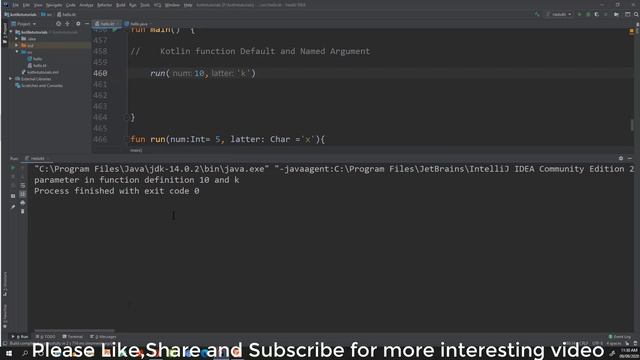Viewport: 640px width, 360px height.
Task: Click Run with Coverage icon
Action: point(597,14)
